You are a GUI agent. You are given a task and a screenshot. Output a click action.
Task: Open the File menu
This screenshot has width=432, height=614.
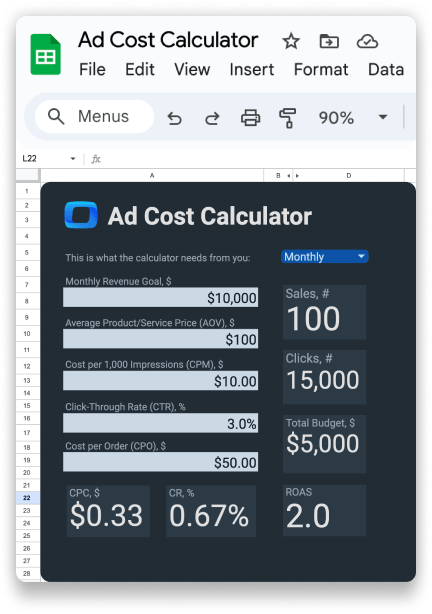coord(92,70)
